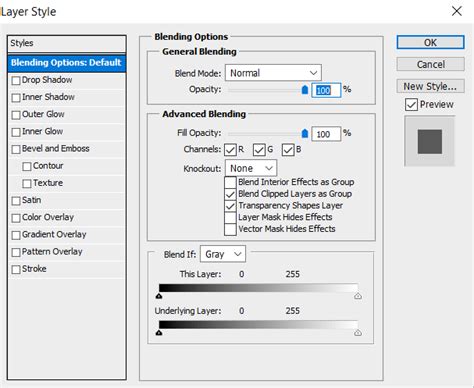Image resolution: width=474 pixels, height=388 pixels.
Task: Close the Layer Style dialog
Action: pyautogui.click(x=457, y=11)
